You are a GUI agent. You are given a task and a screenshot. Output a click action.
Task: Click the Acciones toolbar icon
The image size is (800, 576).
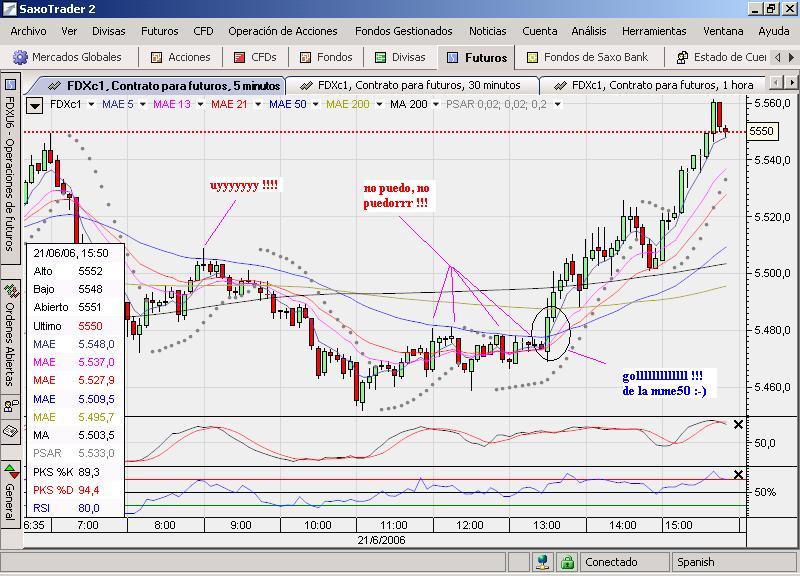[x=156, y=58]
